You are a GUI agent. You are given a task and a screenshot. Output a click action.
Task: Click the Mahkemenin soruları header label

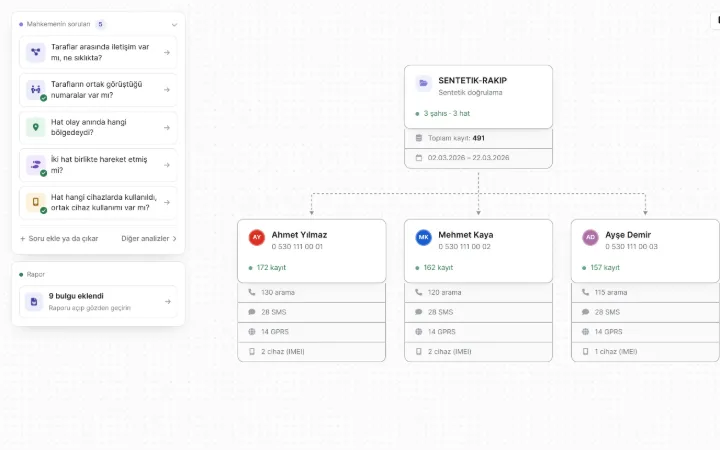click(58, 24)
